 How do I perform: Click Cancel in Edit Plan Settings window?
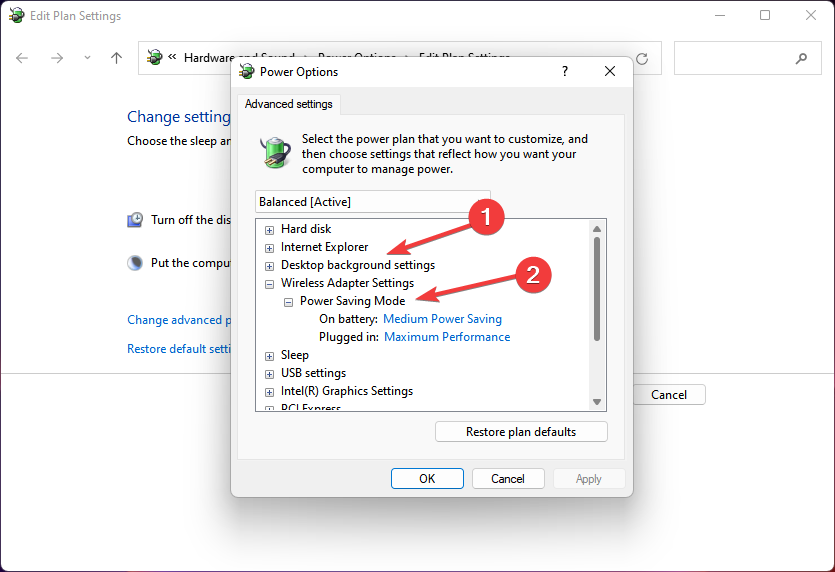tap(669, 395)
